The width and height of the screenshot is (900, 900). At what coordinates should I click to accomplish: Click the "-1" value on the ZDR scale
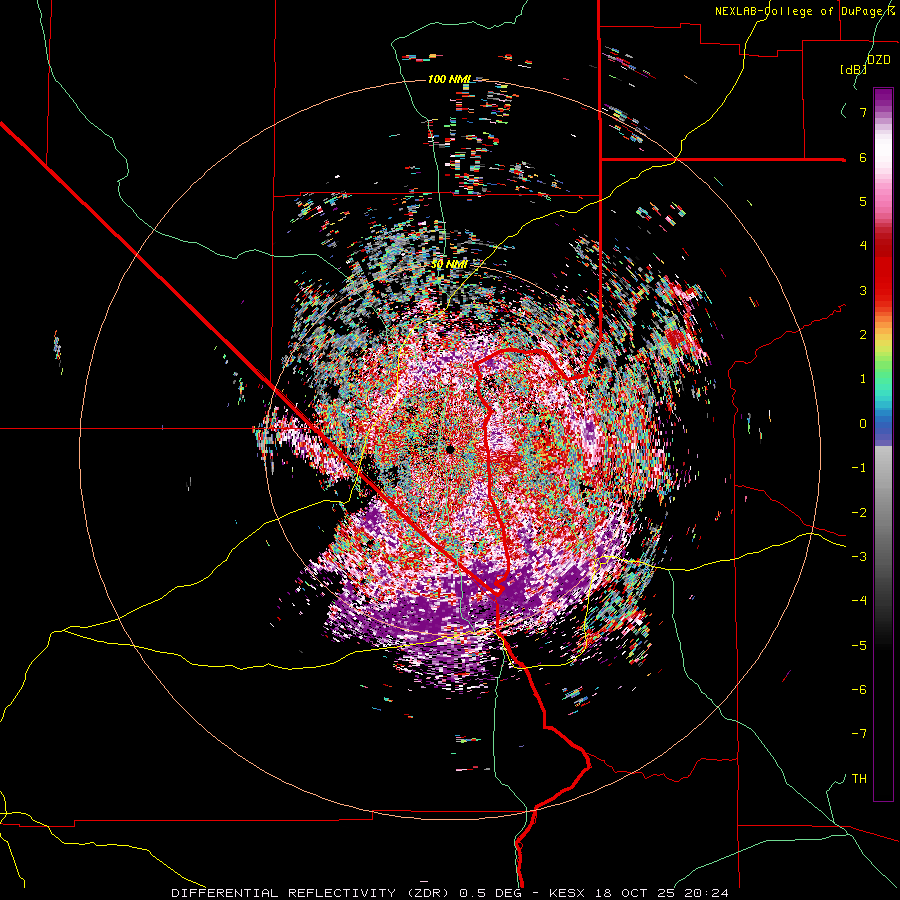click(x=859, y=468)
